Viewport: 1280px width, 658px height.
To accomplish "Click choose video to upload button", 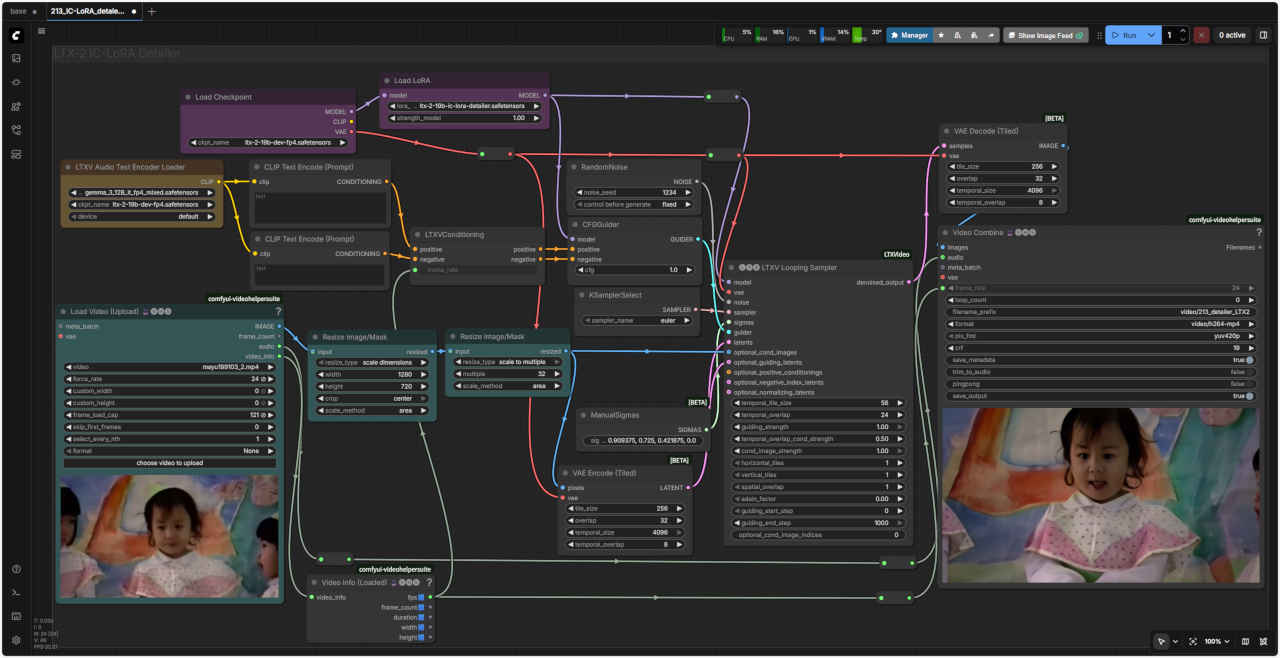I will (170, 463).
